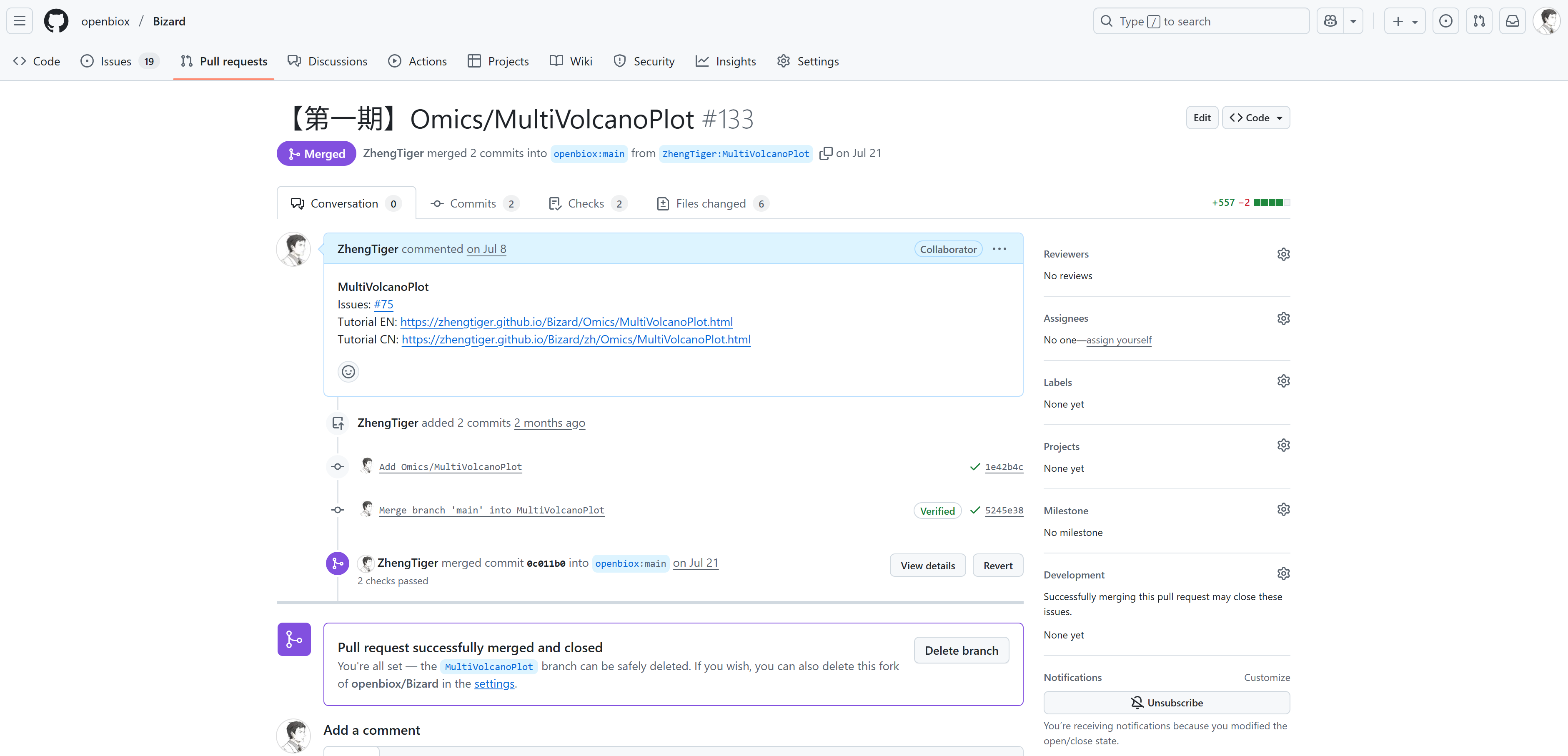
Task: Switch to the Files changed tab
Action: (x=710, y=203)
